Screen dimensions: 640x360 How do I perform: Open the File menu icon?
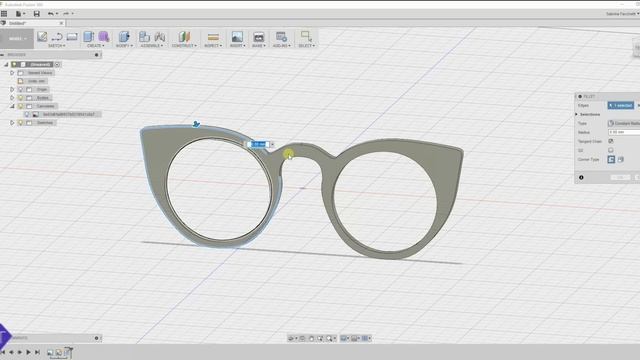pos(19,13)
